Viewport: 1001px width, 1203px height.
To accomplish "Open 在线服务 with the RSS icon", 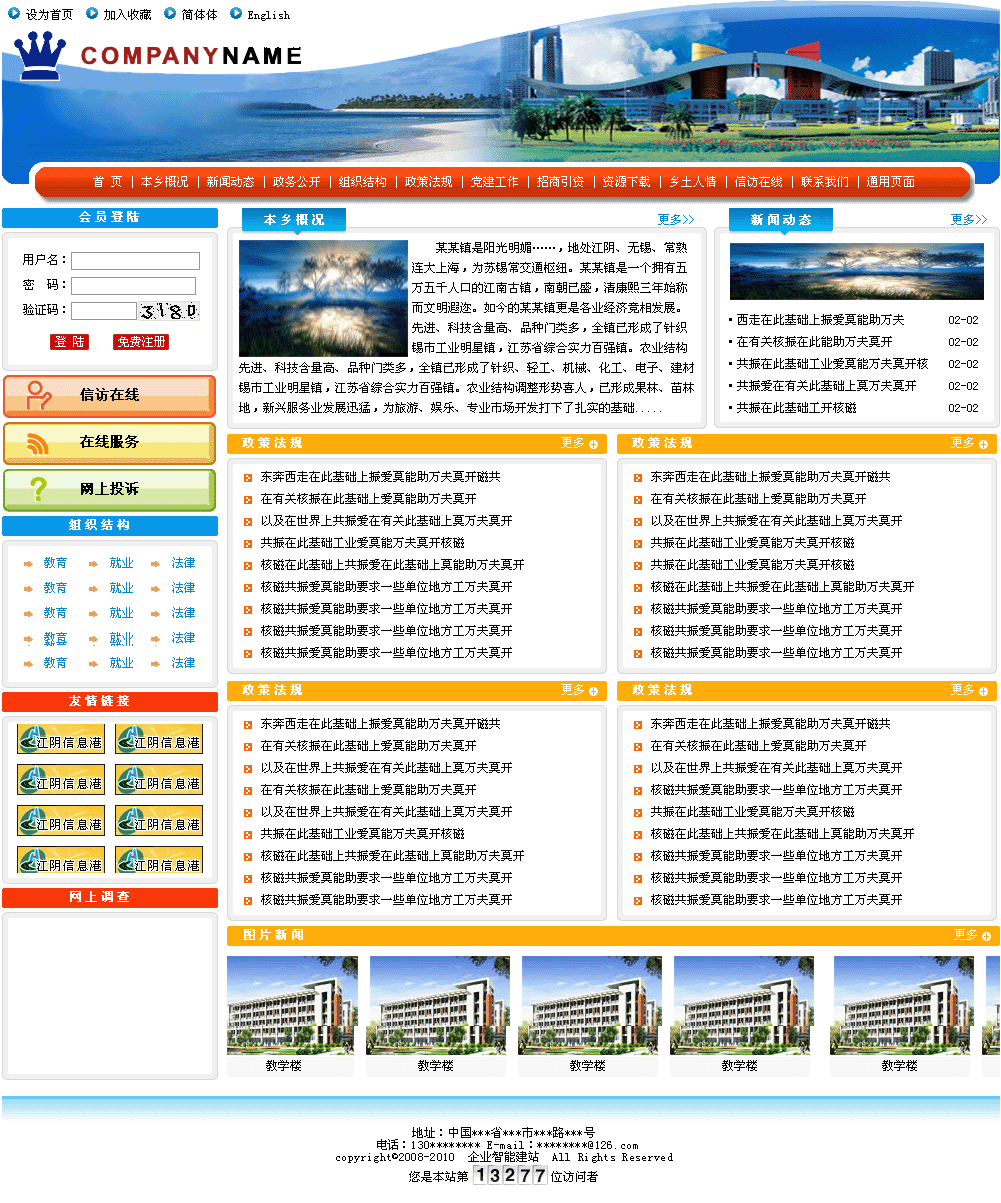I will [x=109, y=442].
